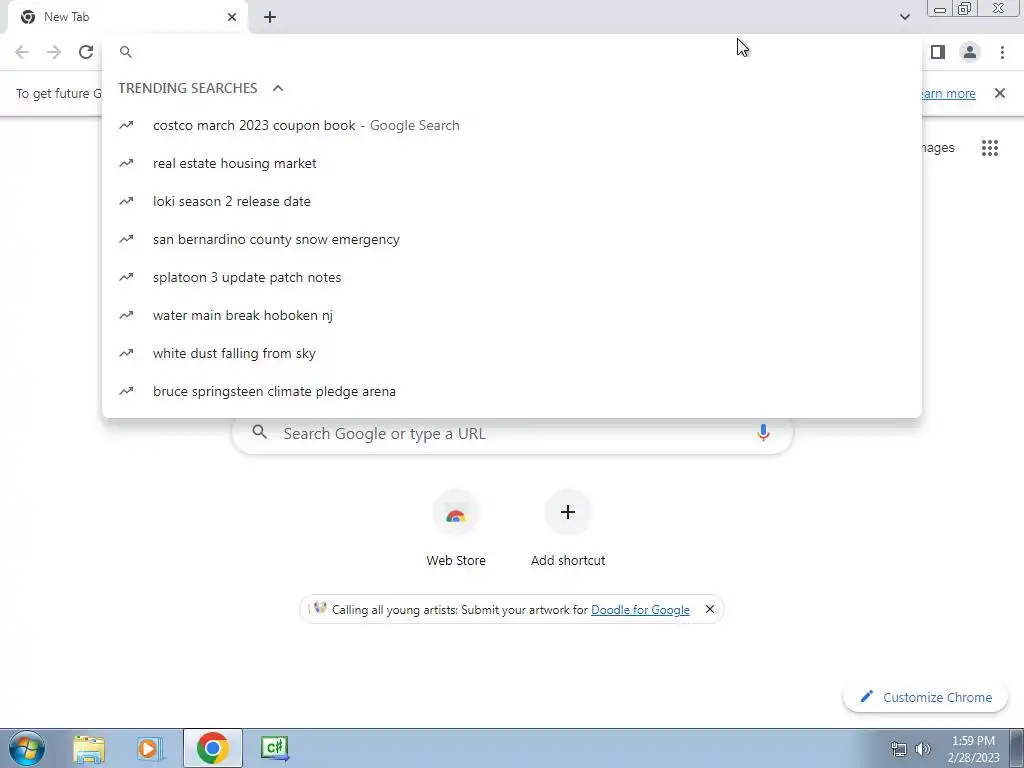Viewport: 1024px width, 768px height.
Task: Open the profile avatar menu
Action: click(x=970, y=52)
